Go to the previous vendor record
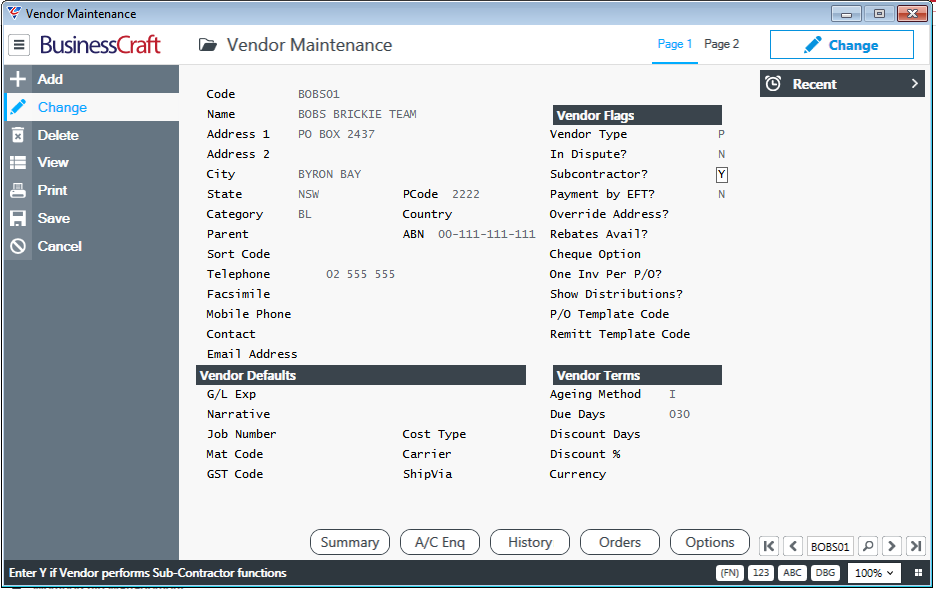 point(793,546)
